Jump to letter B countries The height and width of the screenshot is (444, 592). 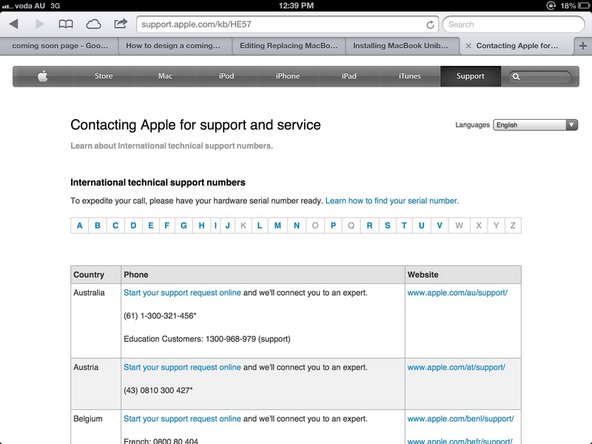click(x=97, y=225)
